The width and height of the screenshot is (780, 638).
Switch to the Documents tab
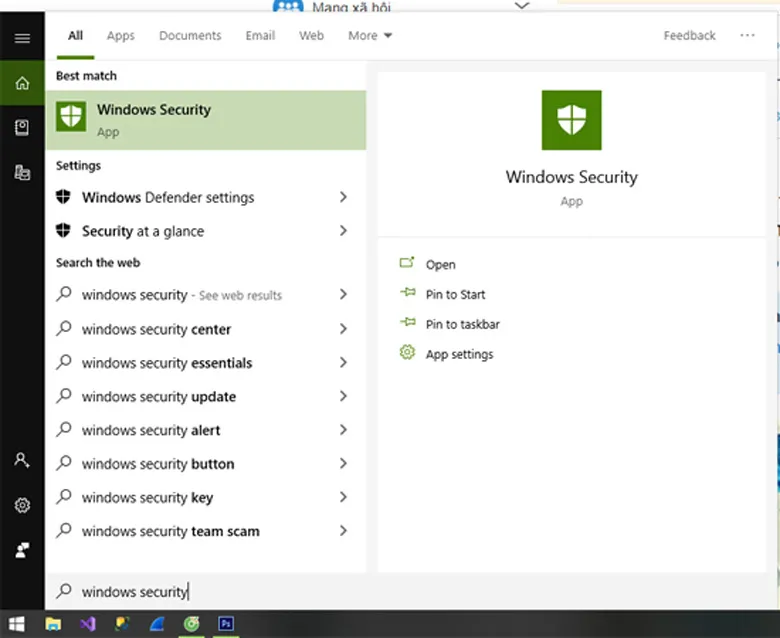[x=190, y=35]
